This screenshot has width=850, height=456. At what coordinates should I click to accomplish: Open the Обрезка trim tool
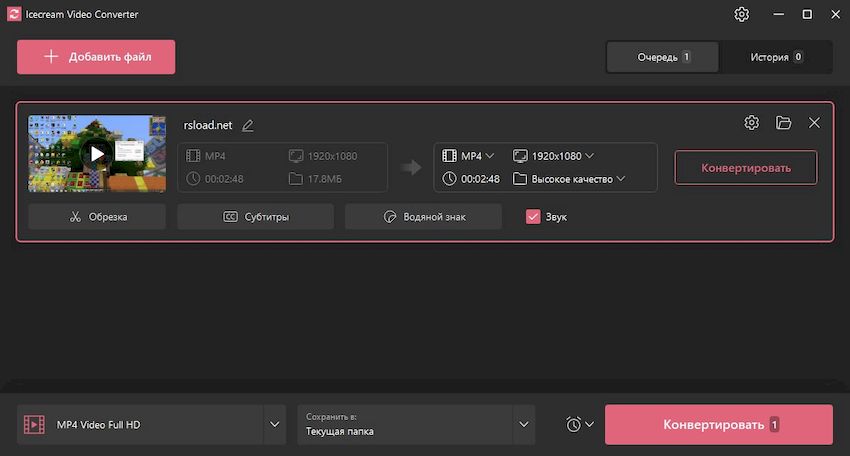point(97,217)
